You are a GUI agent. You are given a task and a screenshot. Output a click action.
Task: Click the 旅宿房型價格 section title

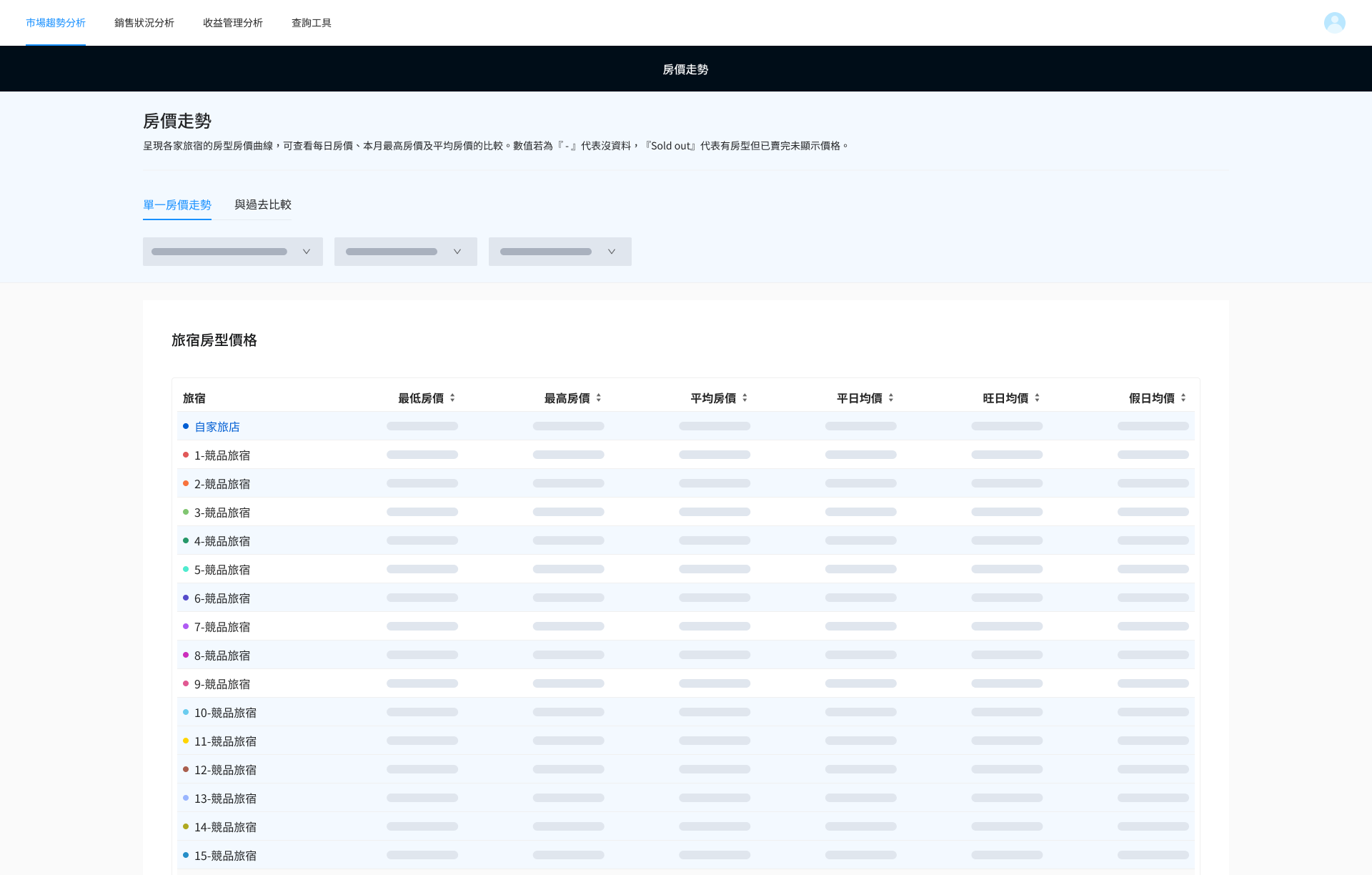click(x=214, y=340)
